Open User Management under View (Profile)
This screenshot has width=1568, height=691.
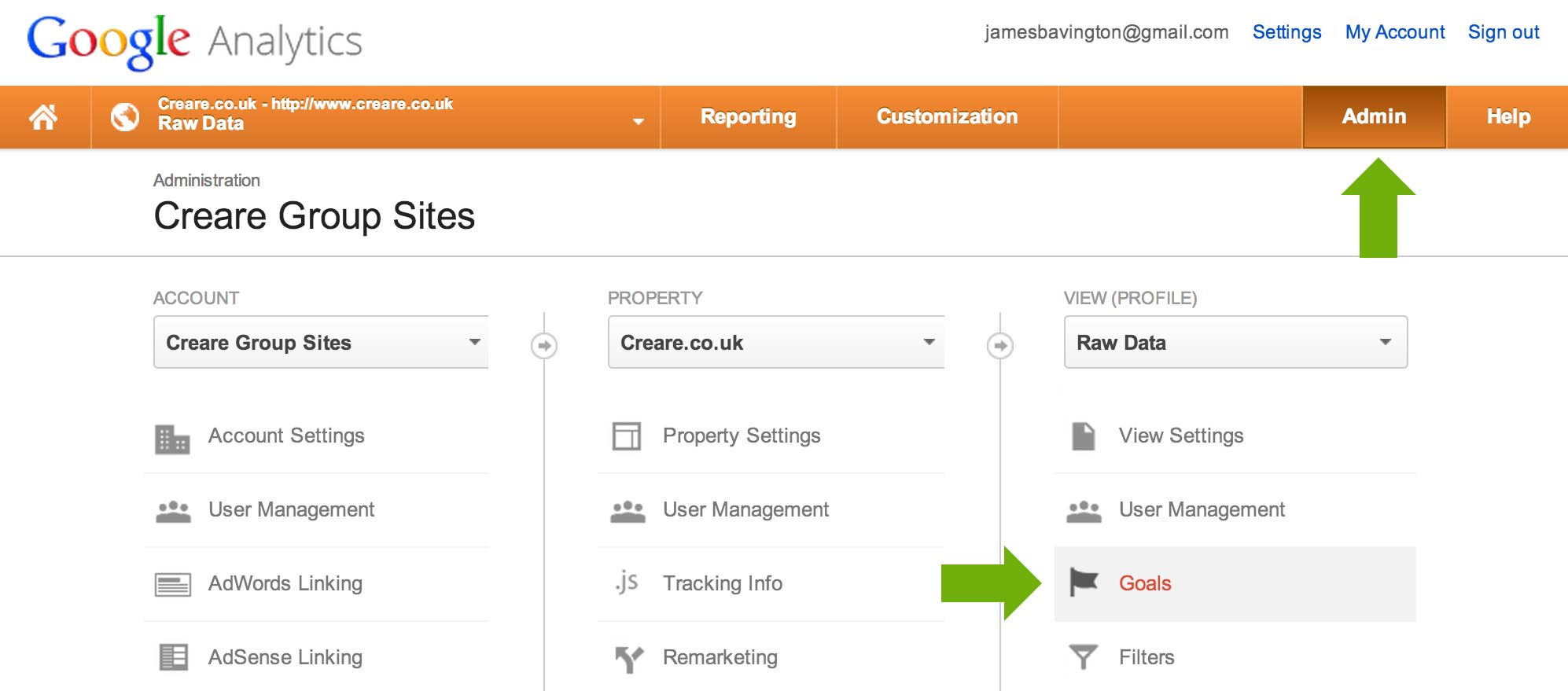point(1202,509)
